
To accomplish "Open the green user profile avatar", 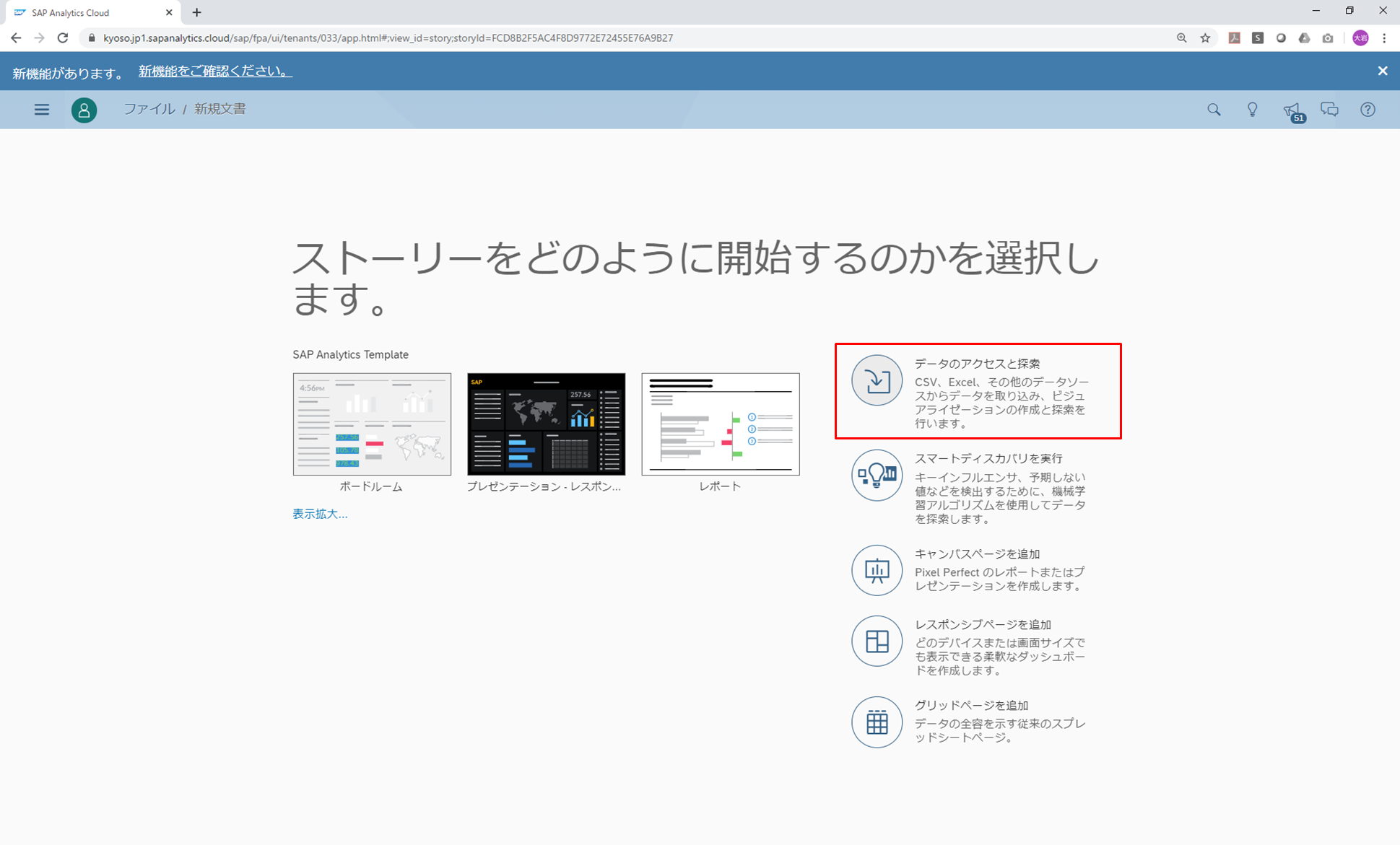I will (84, 110).
